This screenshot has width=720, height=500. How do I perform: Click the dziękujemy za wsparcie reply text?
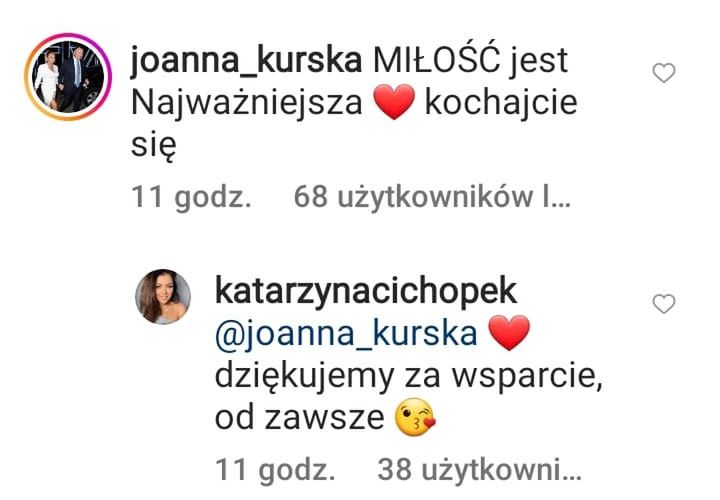point(408,377)
